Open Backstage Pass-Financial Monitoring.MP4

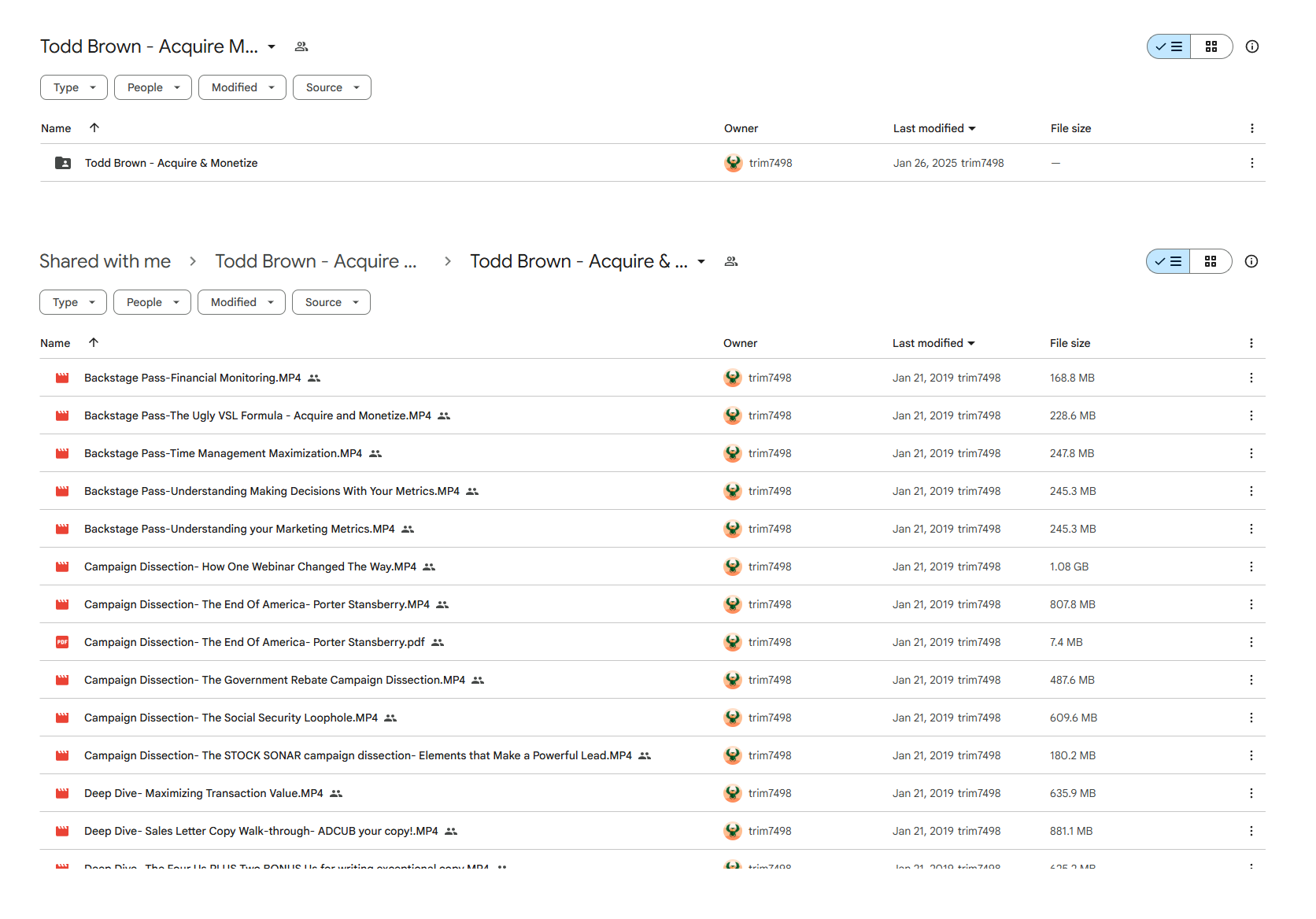pos(193,378)
